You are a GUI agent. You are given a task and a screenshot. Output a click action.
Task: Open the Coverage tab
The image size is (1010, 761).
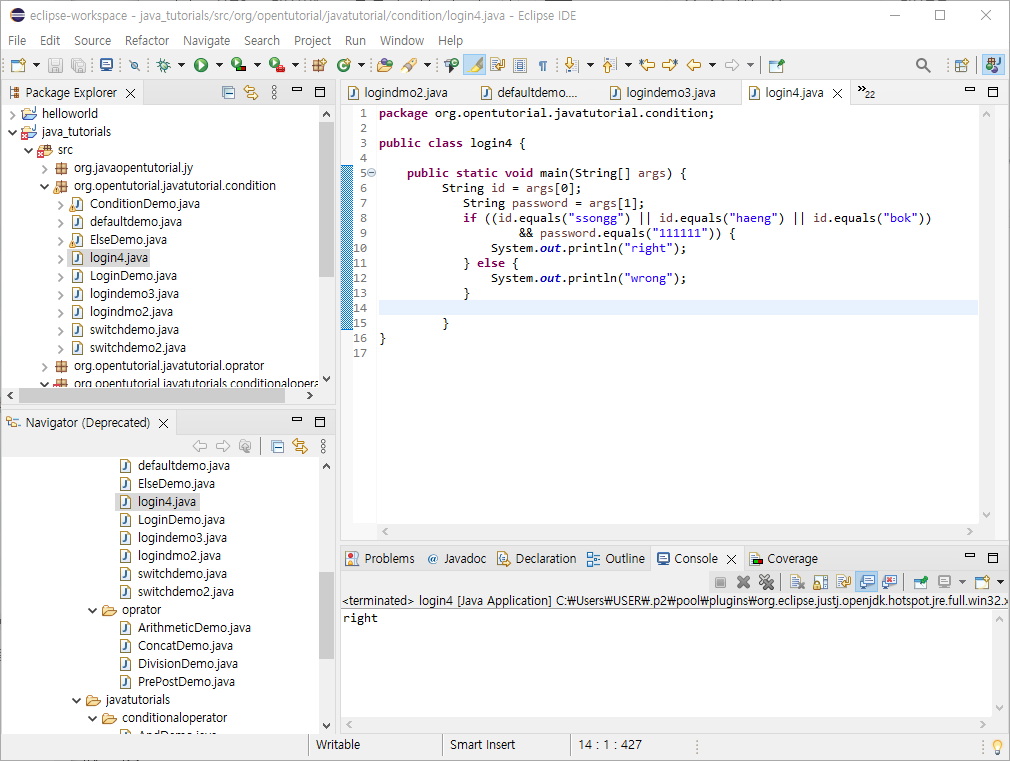click(x=784, y=559)
